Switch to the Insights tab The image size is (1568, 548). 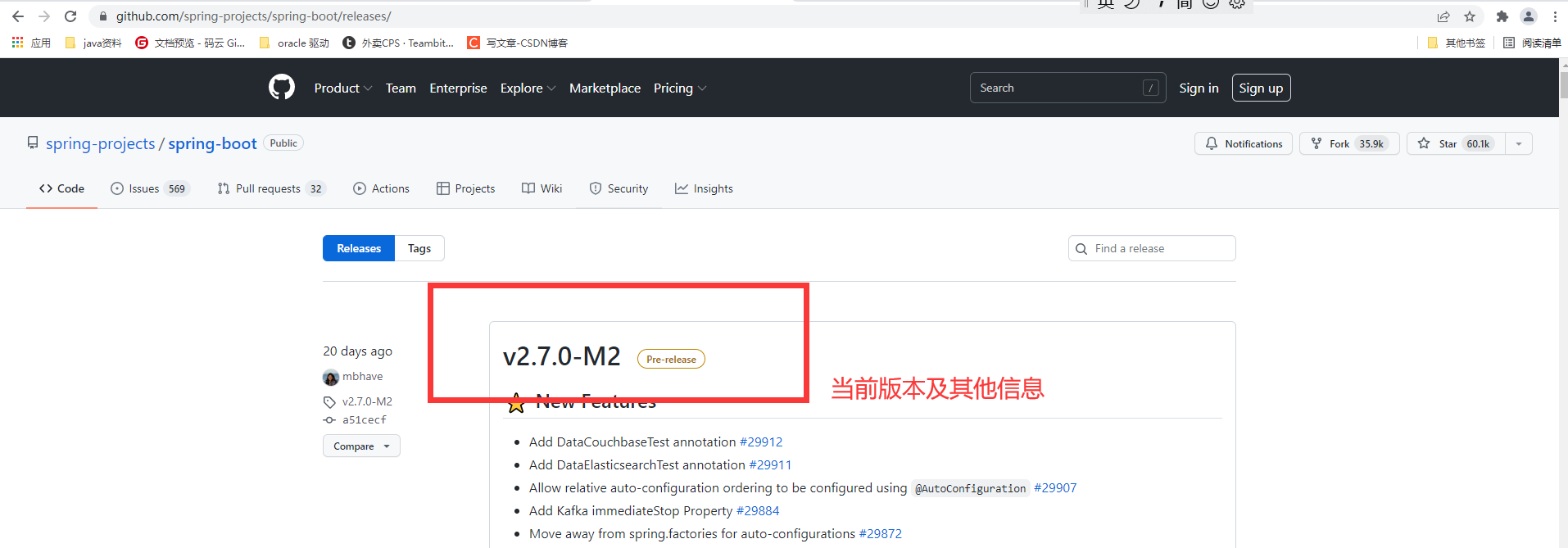pos(704,188)
